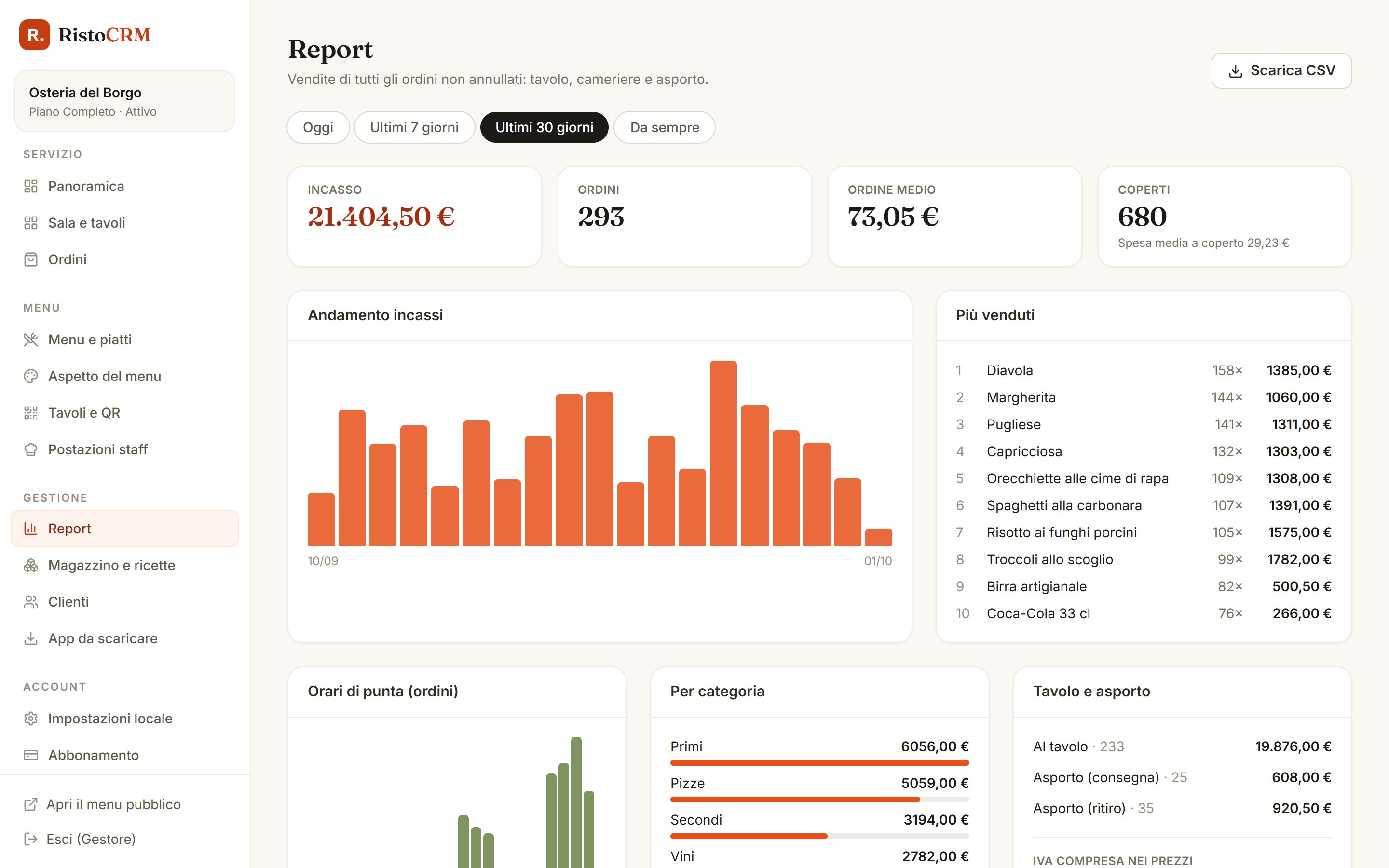Click the Panoramica grid icon in sidebar
The width and height of the screenshot is (1389, 868).
[x=31, y=186]
